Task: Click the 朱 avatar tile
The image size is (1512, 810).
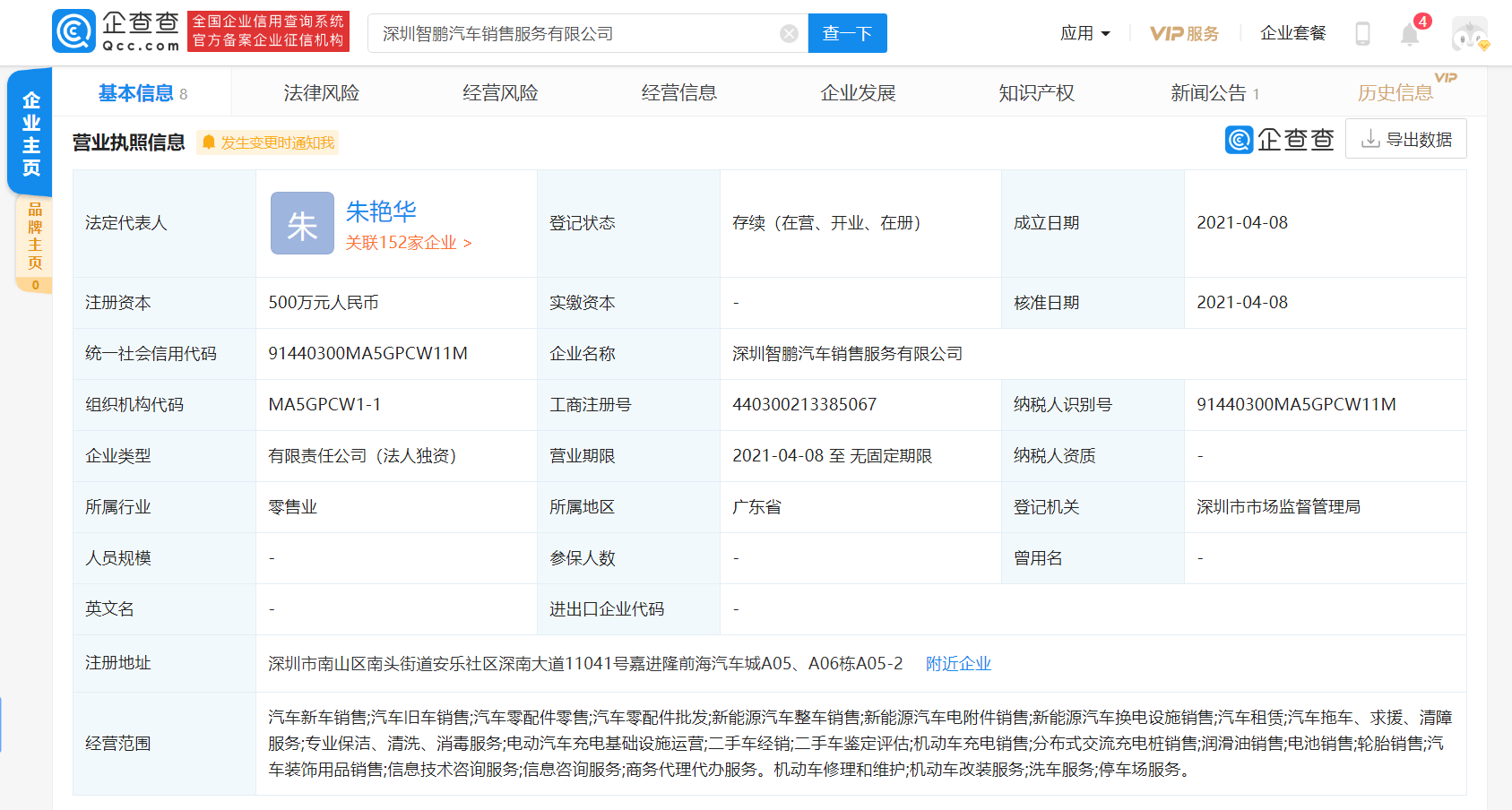Action: tap(302, 223)
